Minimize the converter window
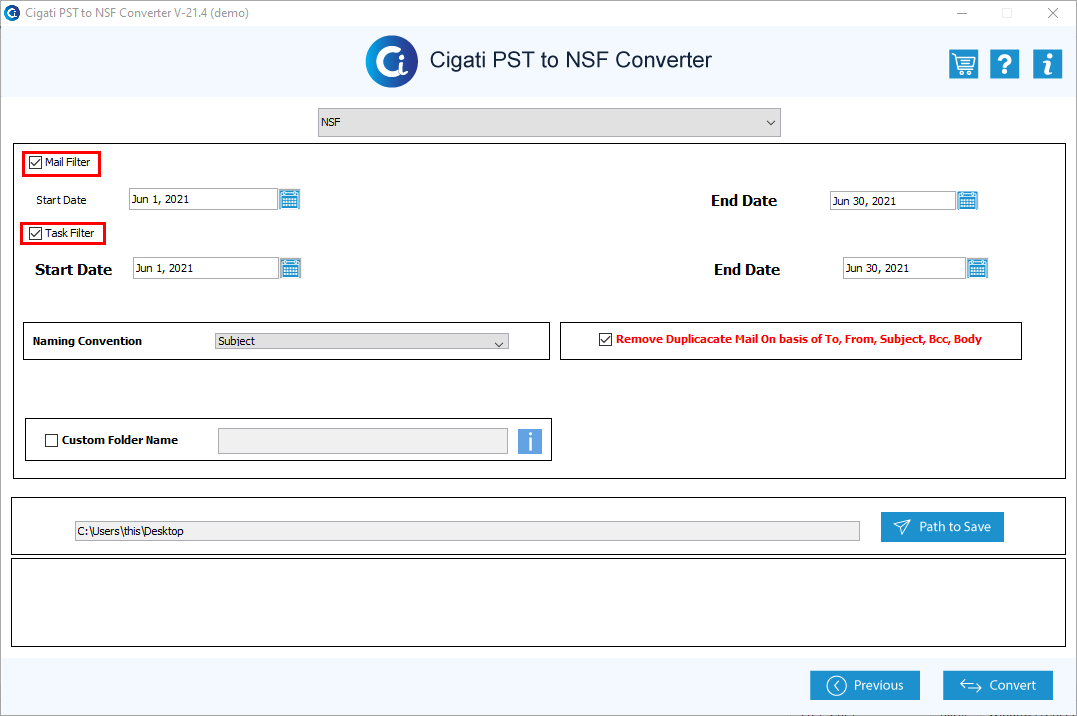Screen dimensions: 1077x716 point(962,13)
